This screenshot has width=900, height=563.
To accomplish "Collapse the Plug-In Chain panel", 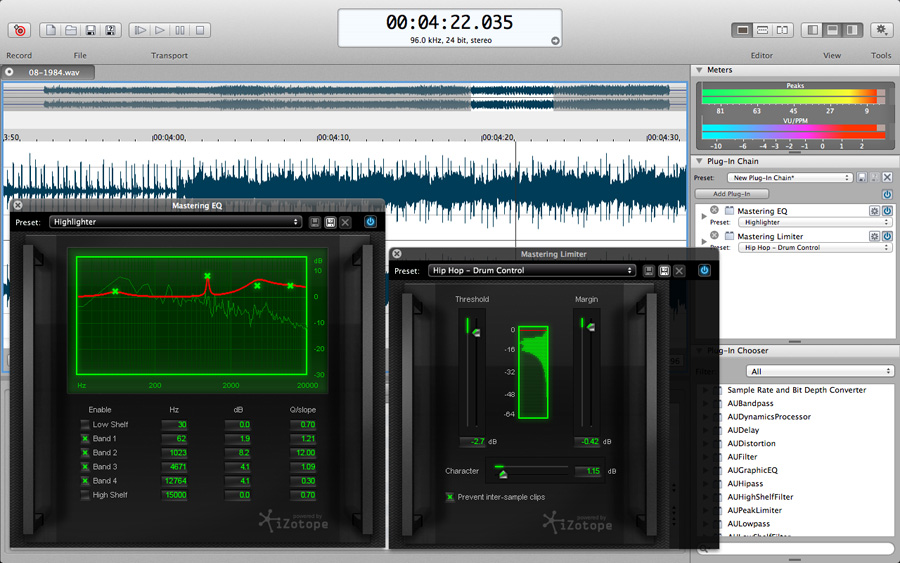I will click(x=699, y=161).
